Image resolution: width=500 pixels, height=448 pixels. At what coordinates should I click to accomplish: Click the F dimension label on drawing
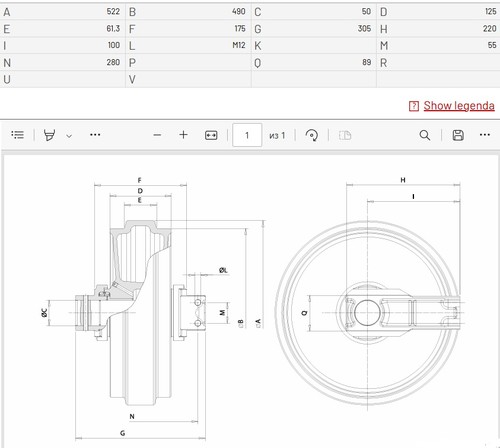139,180
